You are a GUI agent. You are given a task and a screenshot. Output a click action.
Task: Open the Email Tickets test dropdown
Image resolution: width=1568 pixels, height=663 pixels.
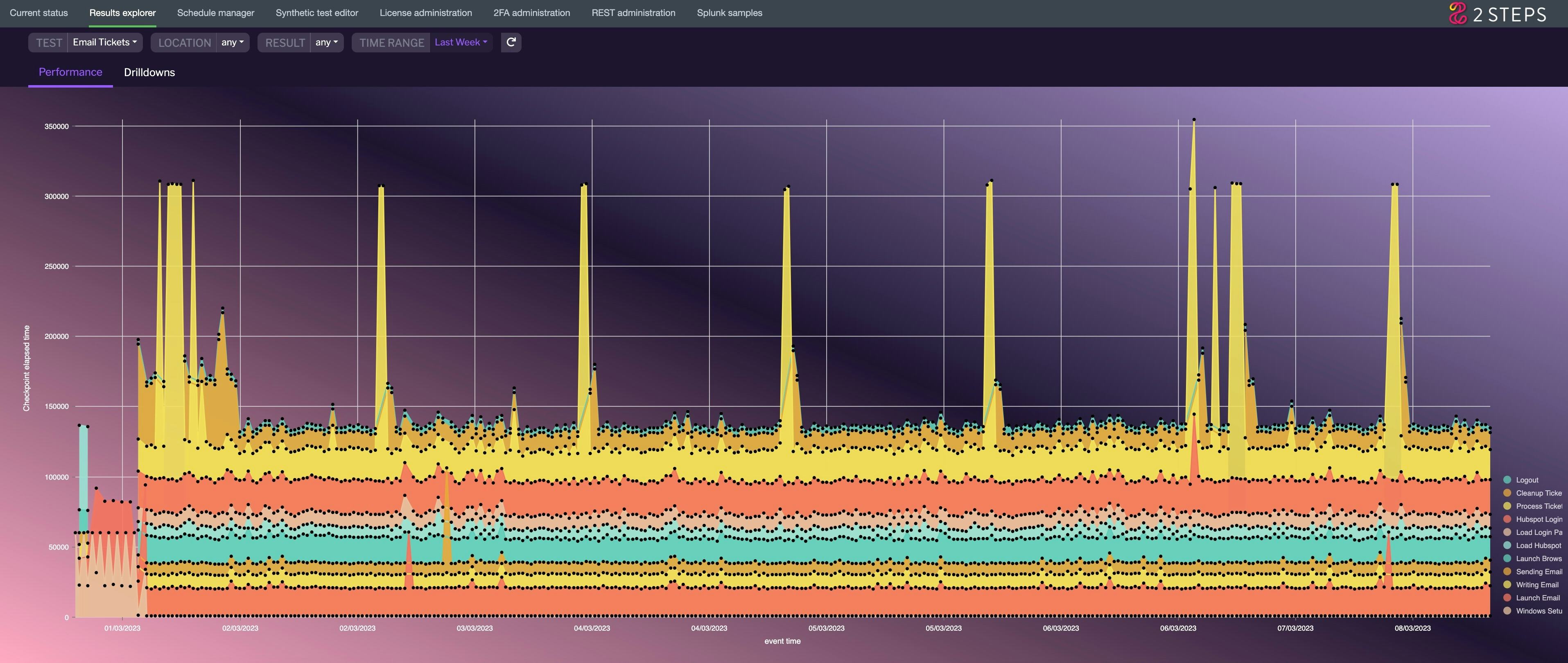104,42
